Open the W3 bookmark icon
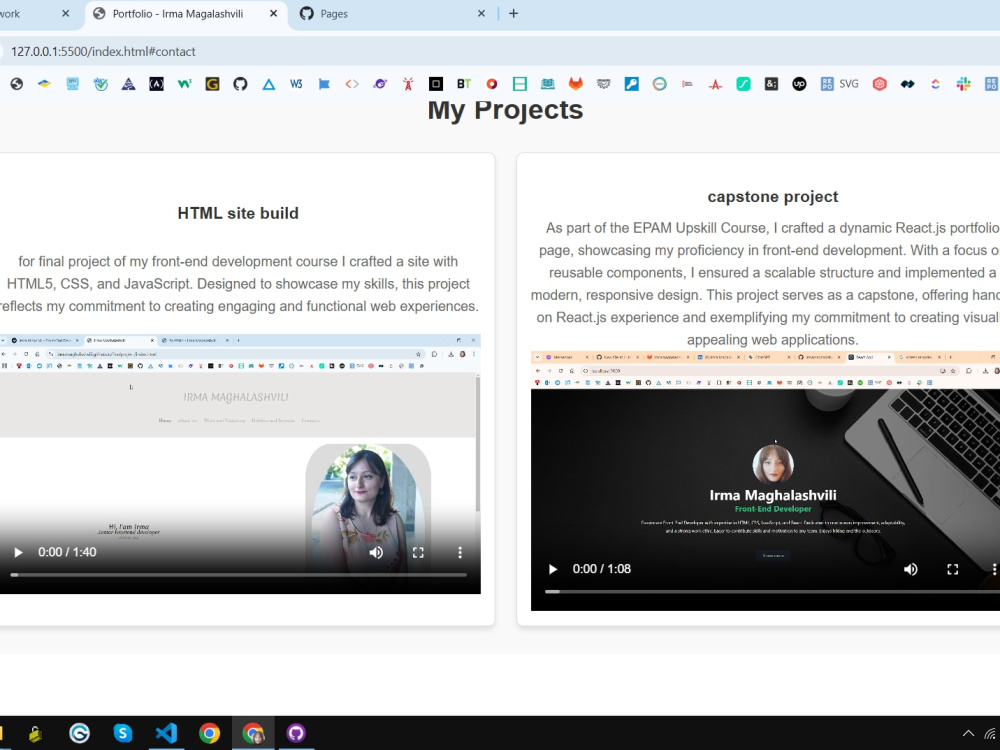This screenshot has width=1000, height=750. pos(296,84)
